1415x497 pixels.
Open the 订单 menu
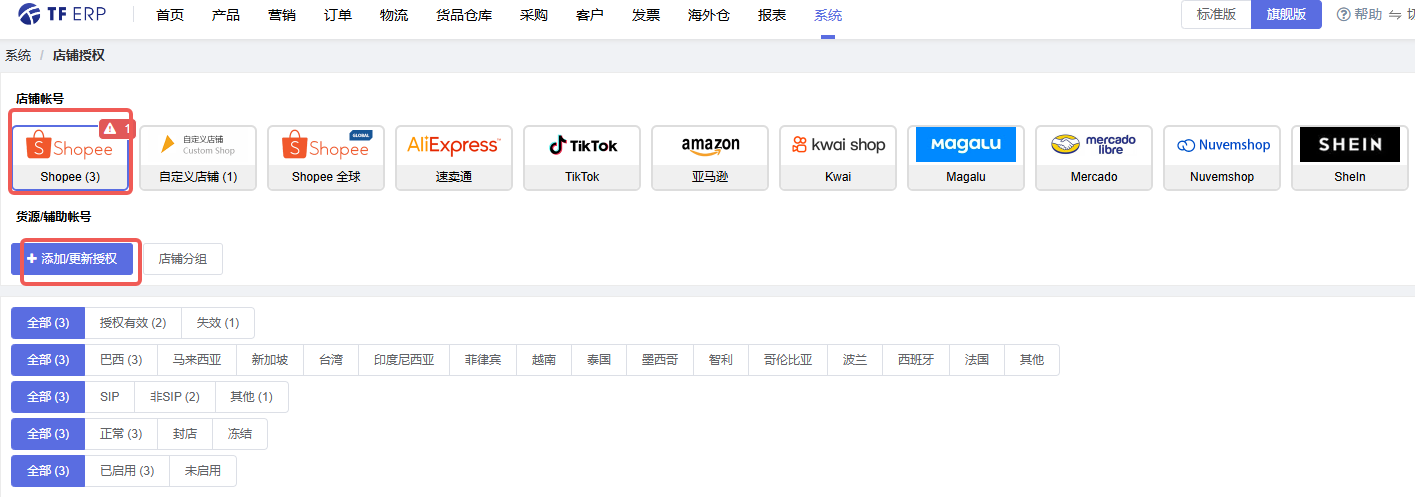point(338,15)
